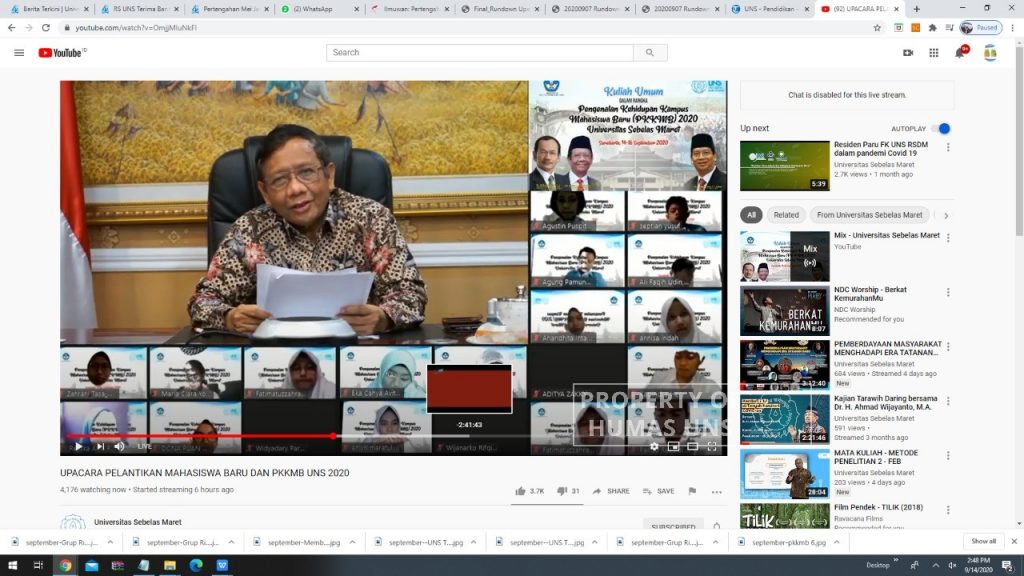Image resolution: width=1024 pixels, height=576 pixels.
Task: Toggle the Autoplay switch off
Action: [942, 129]
